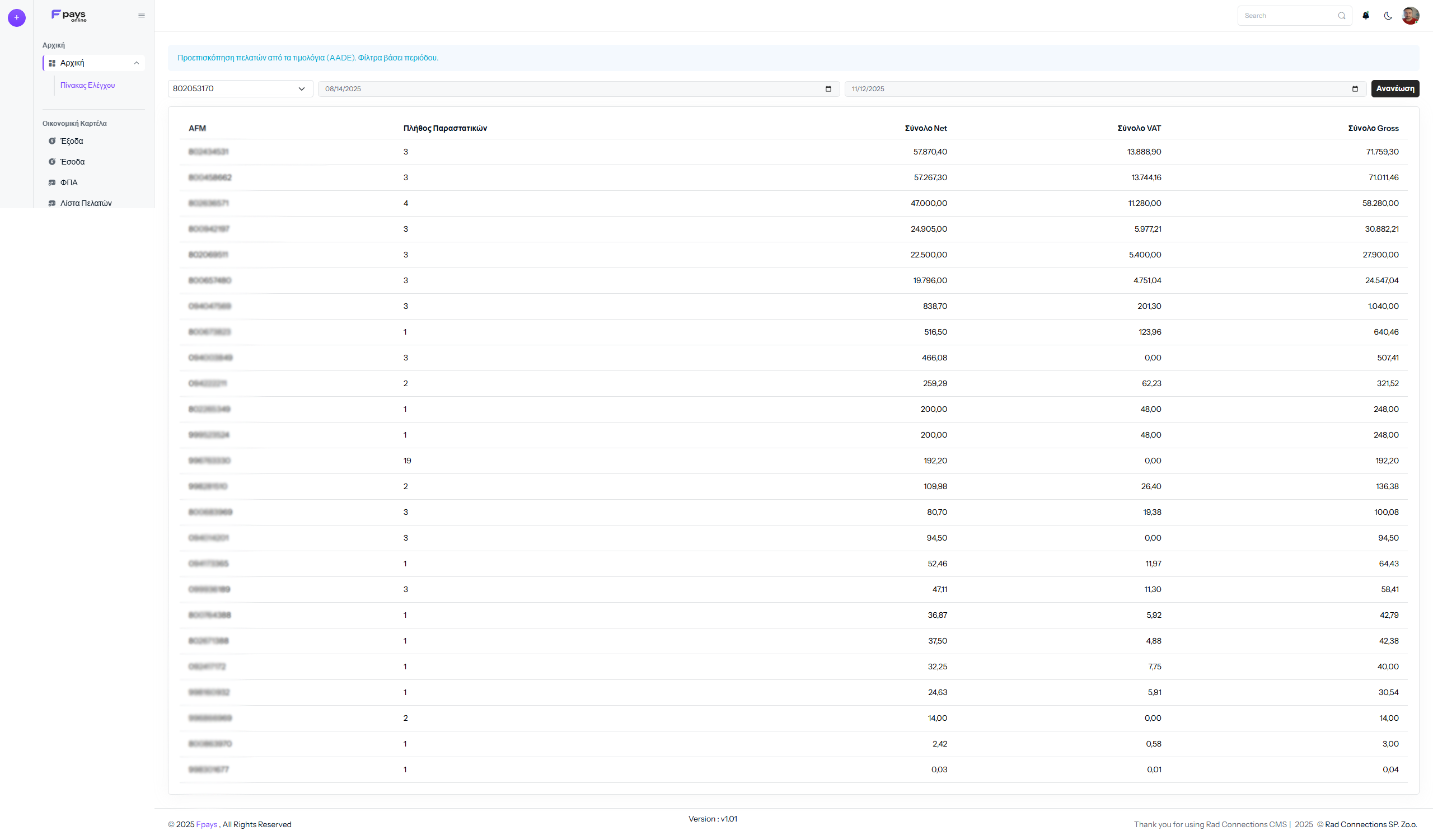Toggle the sidebar hamburger menu icon
Image resolution: width=1433 pixels, height=840 pixels.
tap(142, 16)
